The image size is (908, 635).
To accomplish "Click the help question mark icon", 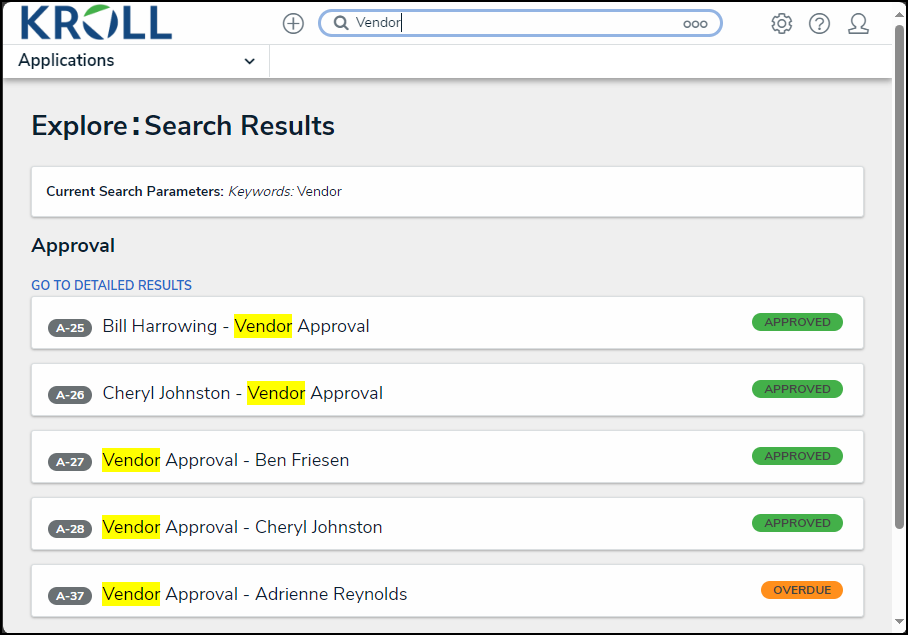I will point(819,23).
